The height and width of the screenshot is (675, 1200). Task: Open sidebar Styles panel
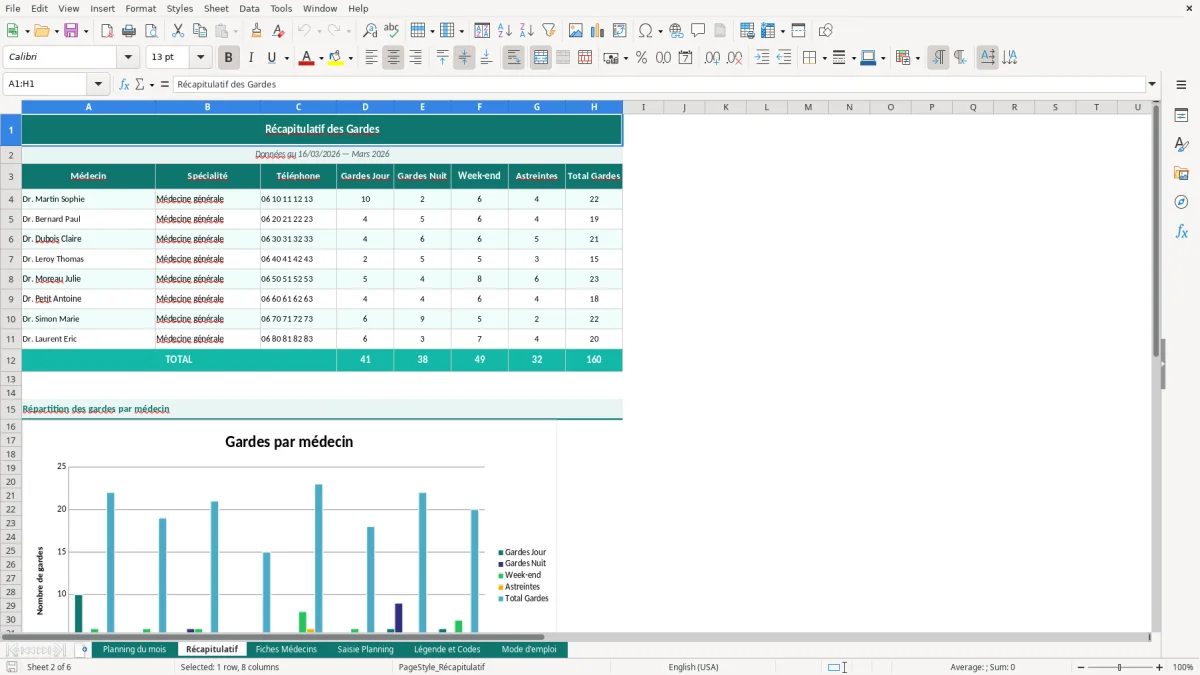pos(1181,144)
